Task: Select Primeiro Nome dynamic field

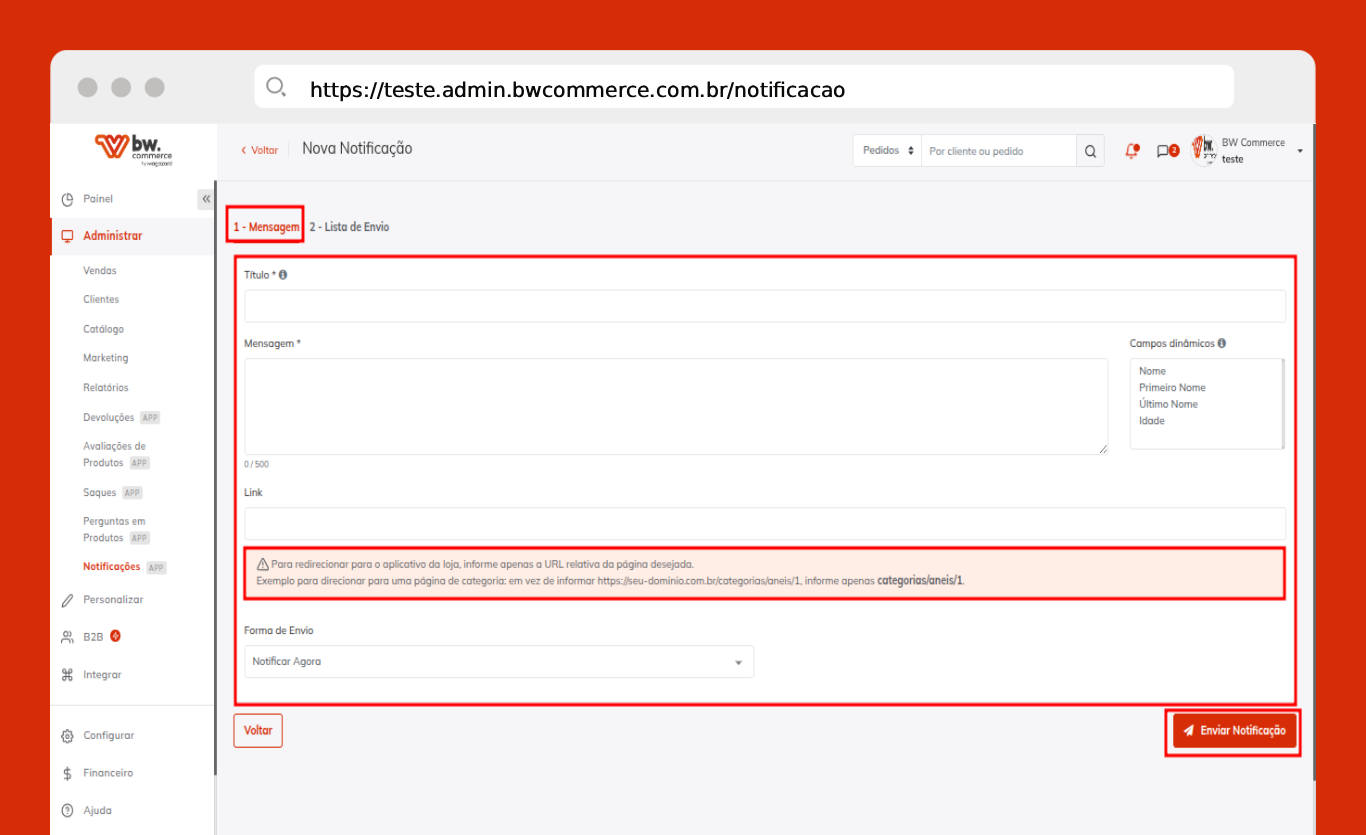Action: point(1172,388)
